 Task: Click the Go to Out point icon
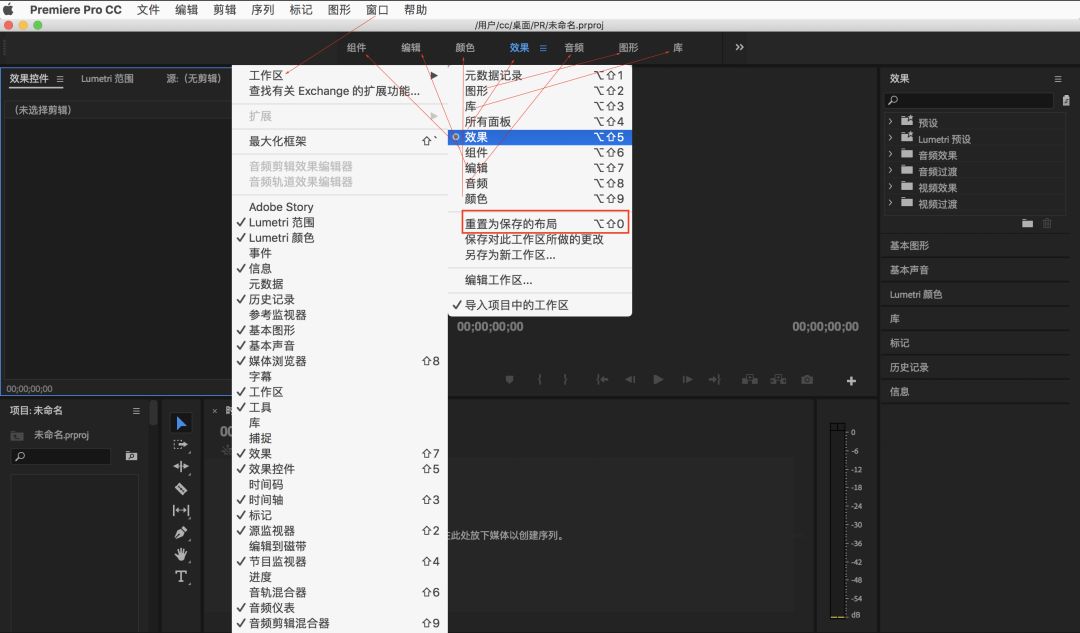pos(714,380)
